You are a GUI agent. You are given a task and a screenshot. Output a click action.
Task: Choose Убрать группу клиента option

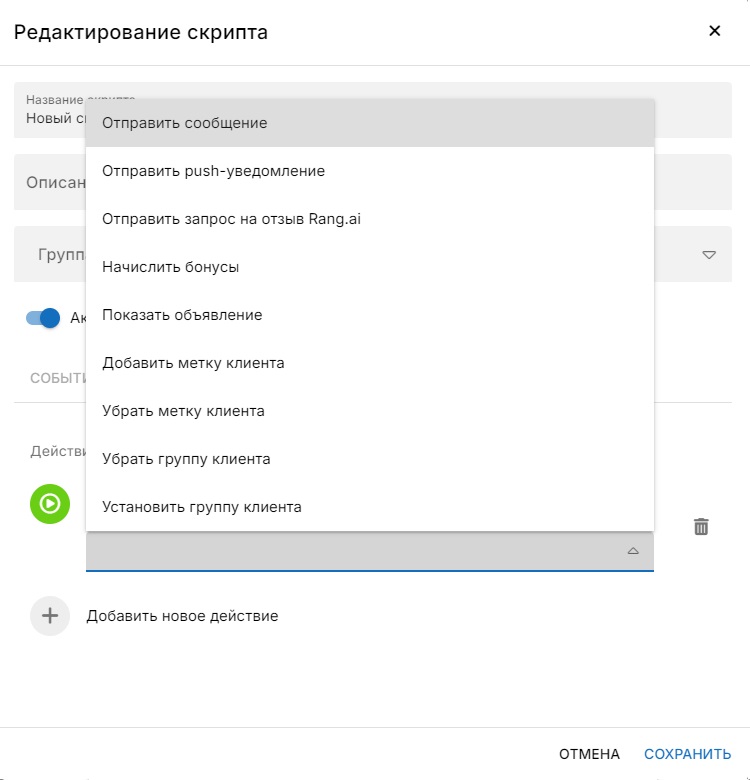click(370, 459)
